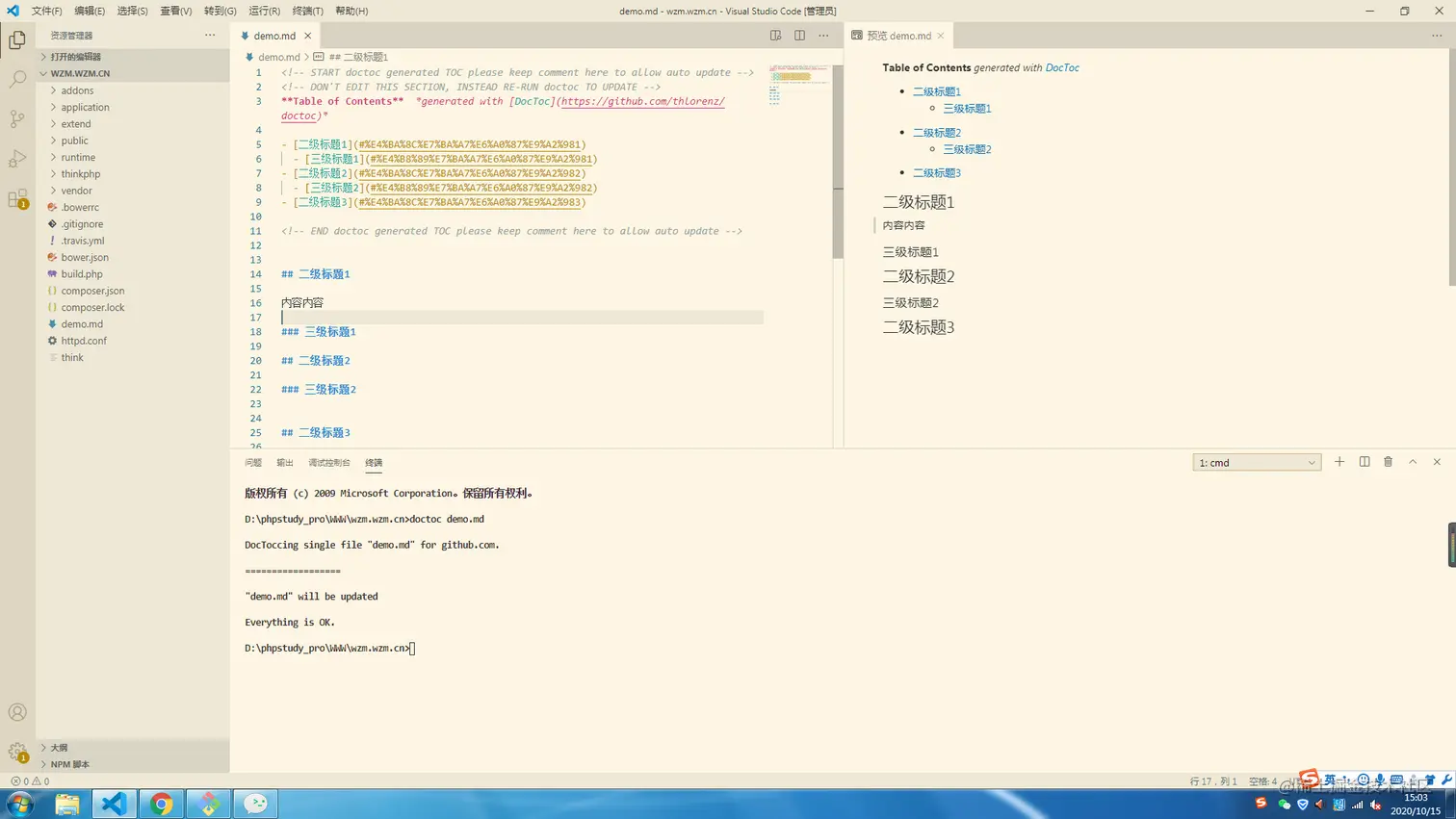Open the Windows Start menu
Viewport: 1456px width, 819px height.
click(x=20, y=804)
